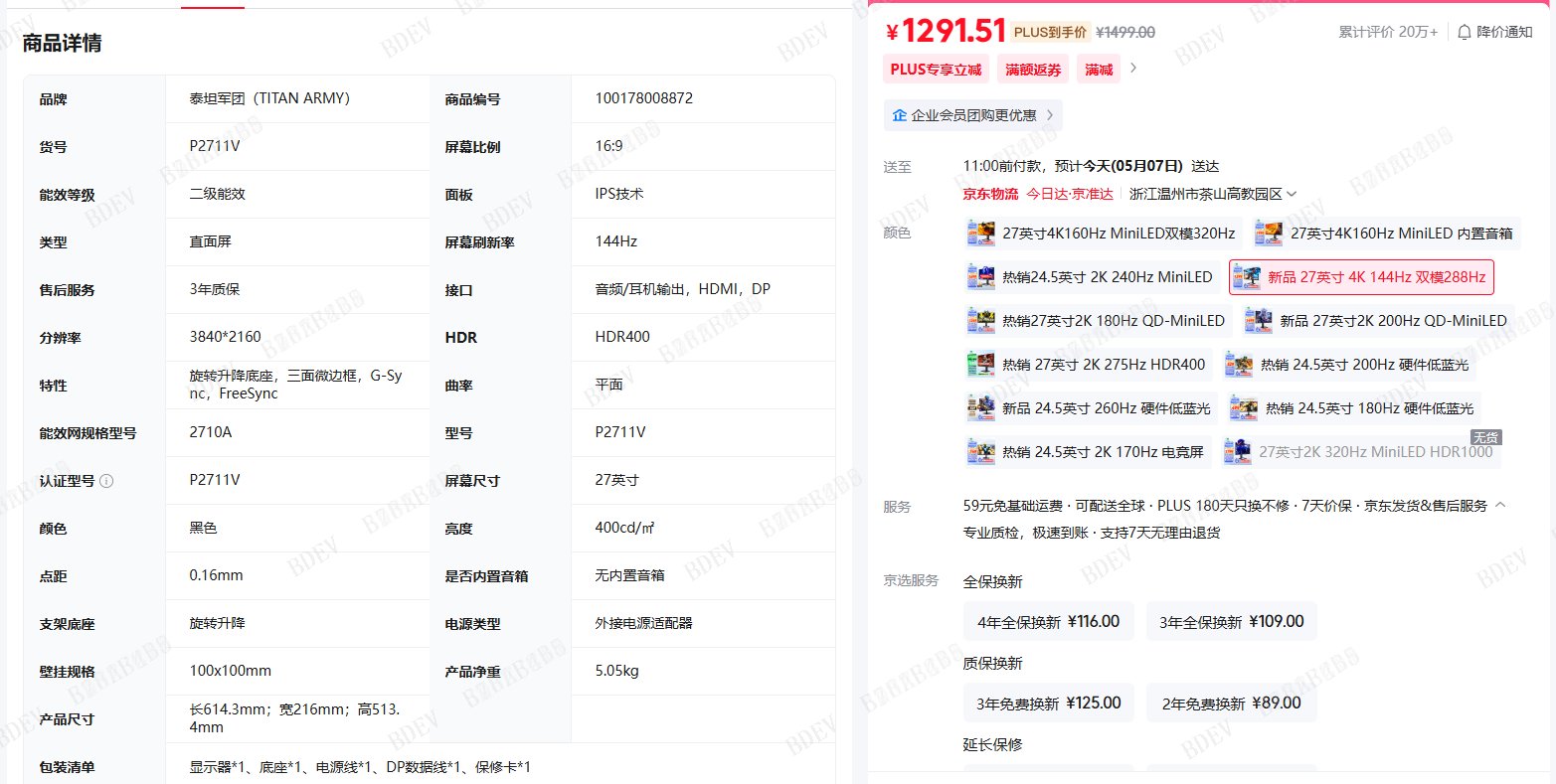The image size is (1556, 784).
Task: Choose 新品 24.5英寸 260Hz 硬件低蓝光 option
Action: pos(1092,408)
